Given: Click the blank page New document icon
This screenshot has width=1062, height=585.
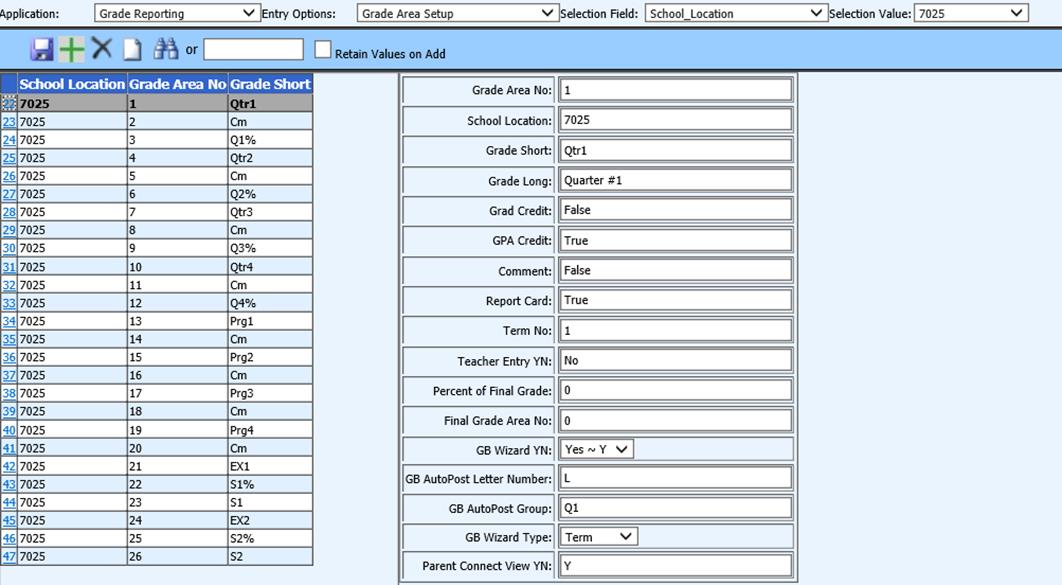Looking at the screenshot, I should point(133,50).
